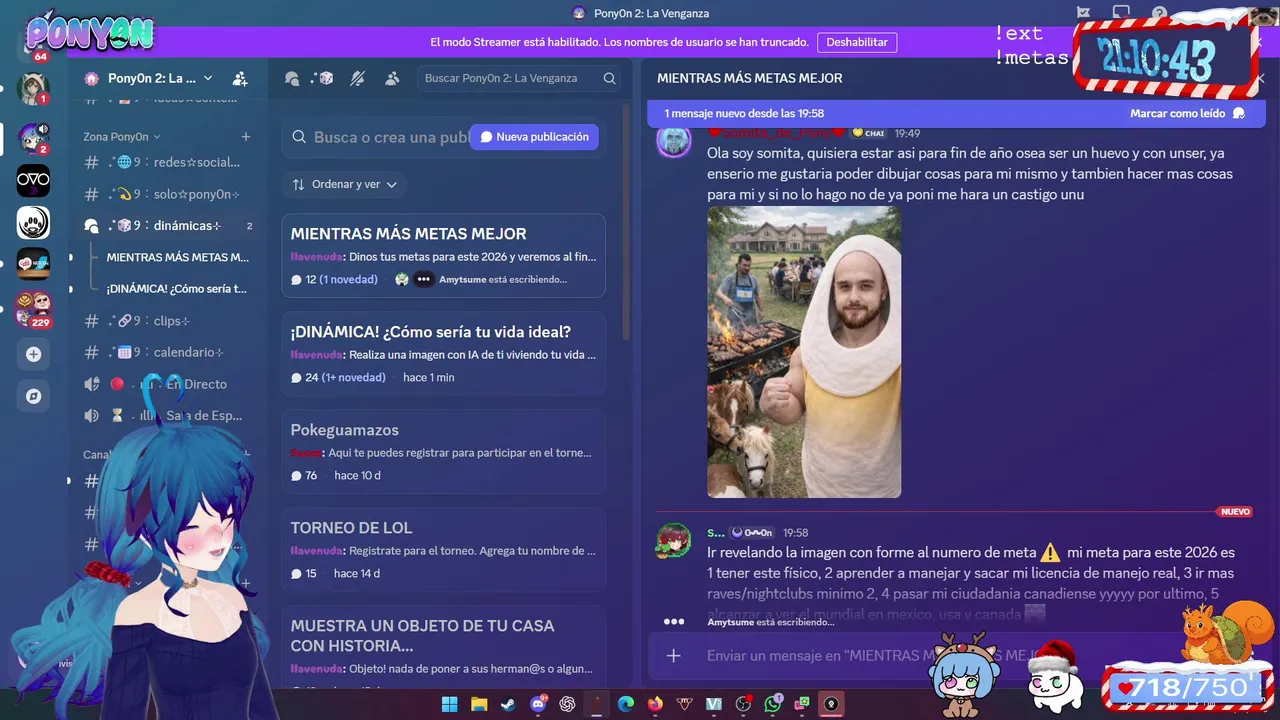Open File Explorer from the taskbar
1280x720 pixels.
pyautogui.click(x=478, y=704)
